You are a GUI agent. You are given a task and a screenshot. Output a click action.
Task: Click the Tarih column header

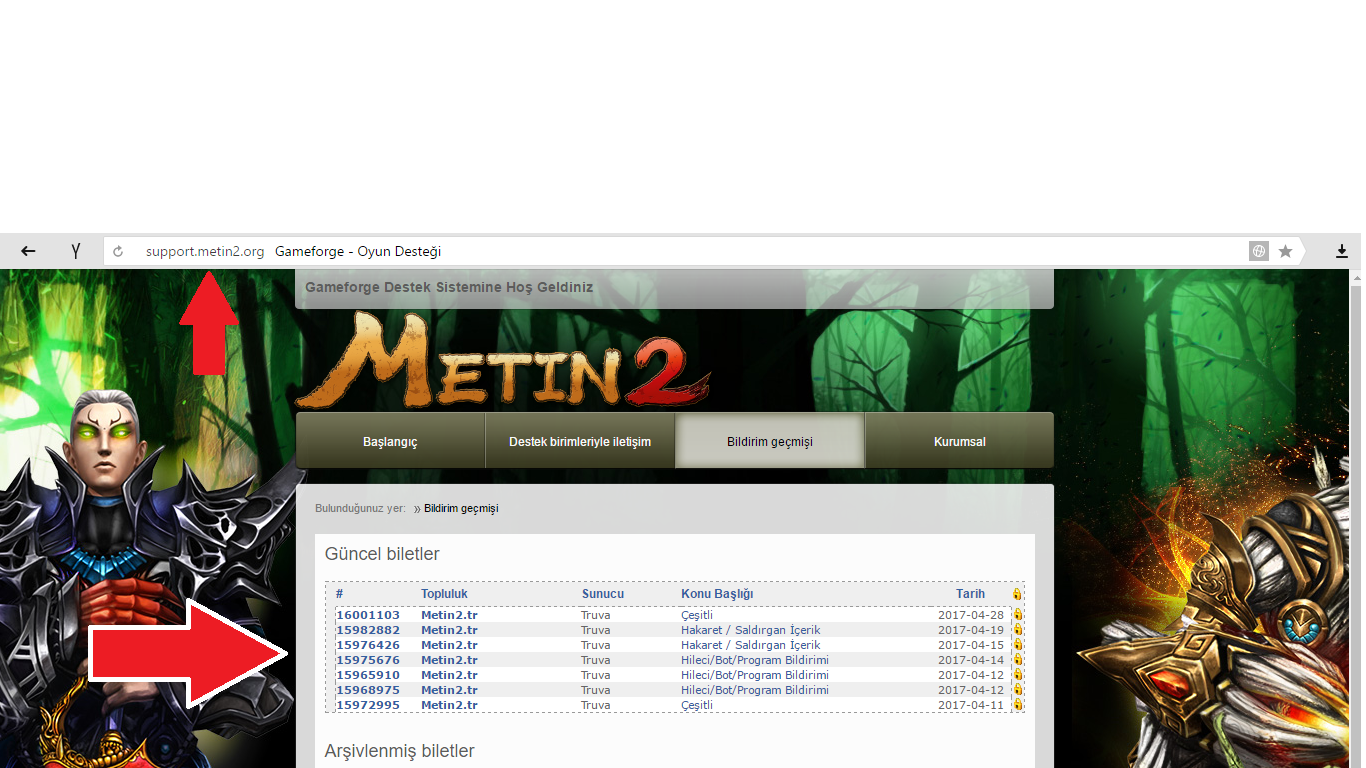[970, 594]
